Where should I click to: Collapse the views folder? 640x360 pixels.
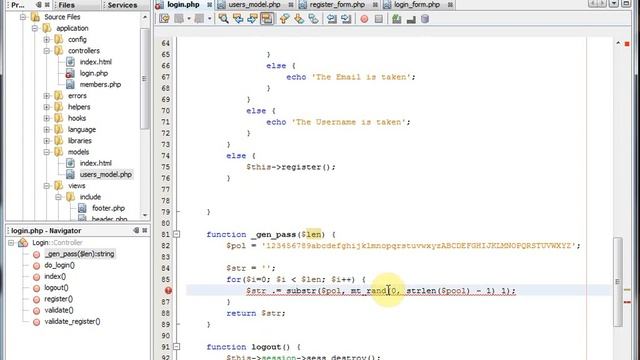47,186
